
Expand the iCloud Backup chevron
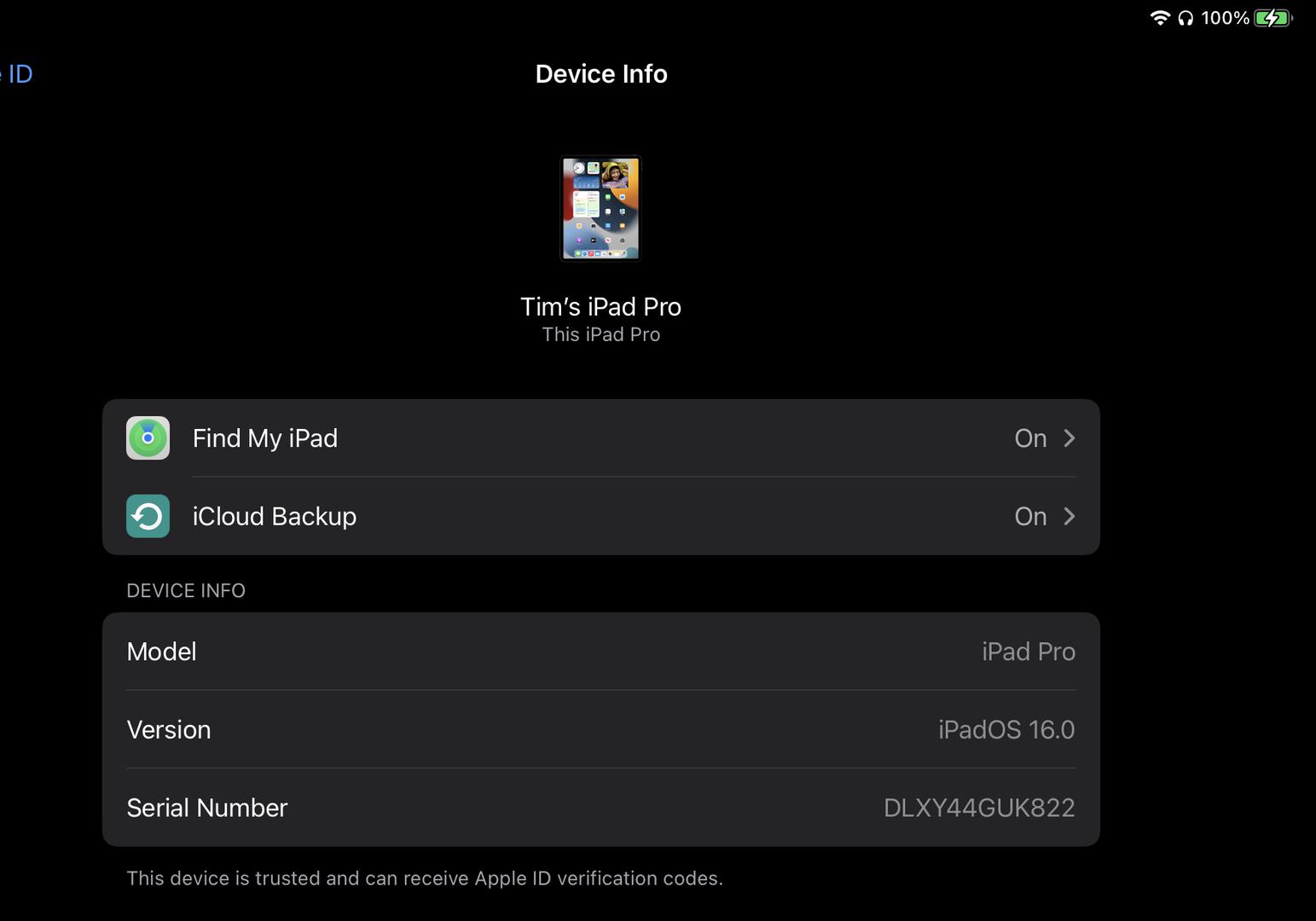click(x=1070, y=516)
